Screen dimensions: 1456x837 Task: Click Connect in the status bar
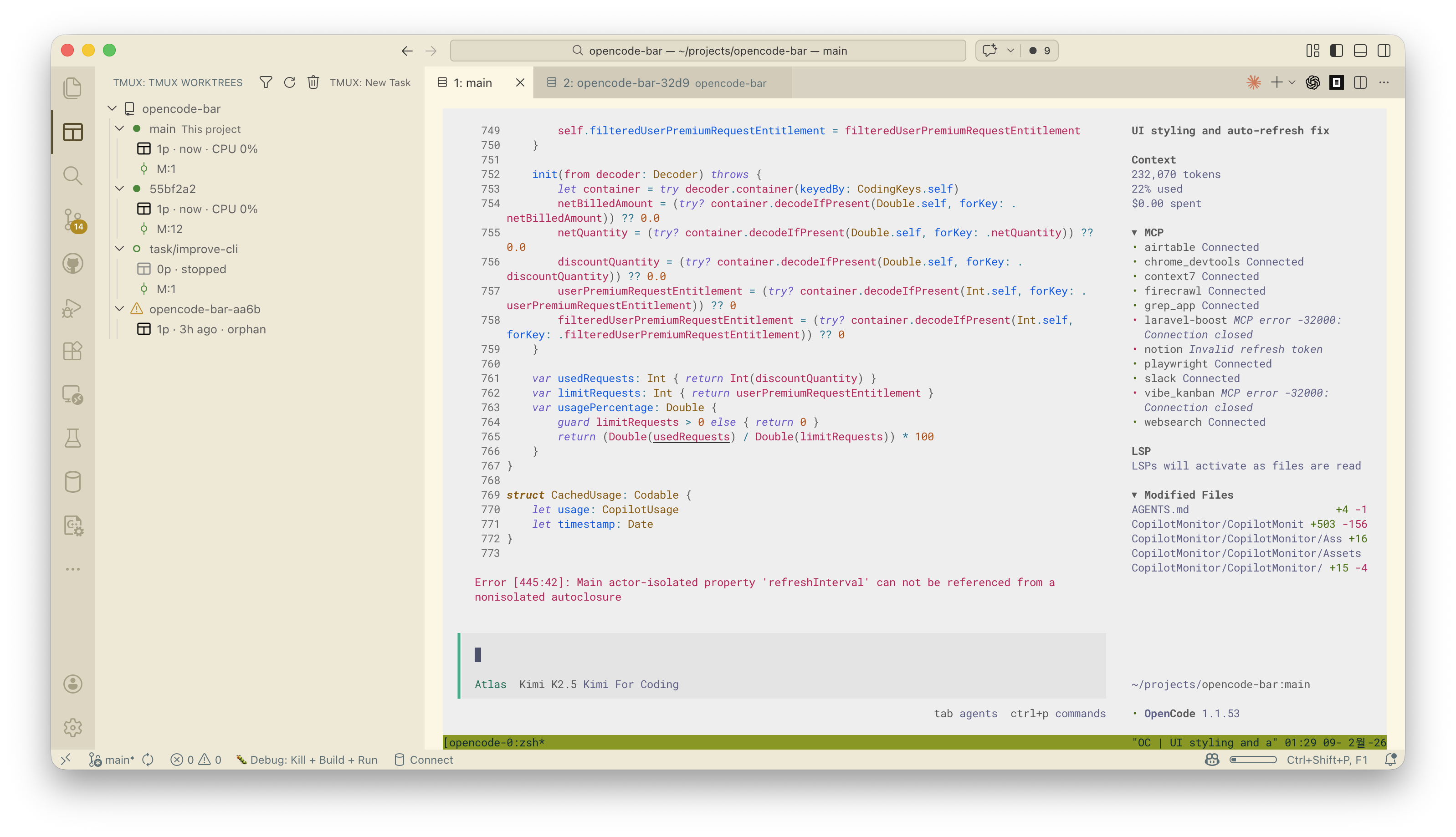(423, 760)
